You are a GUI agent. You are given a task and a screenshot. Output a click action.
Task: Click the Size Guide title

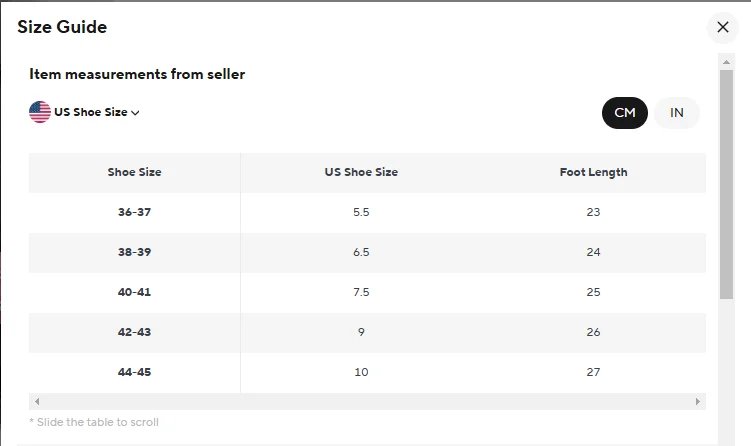click(x=62, y=27)
